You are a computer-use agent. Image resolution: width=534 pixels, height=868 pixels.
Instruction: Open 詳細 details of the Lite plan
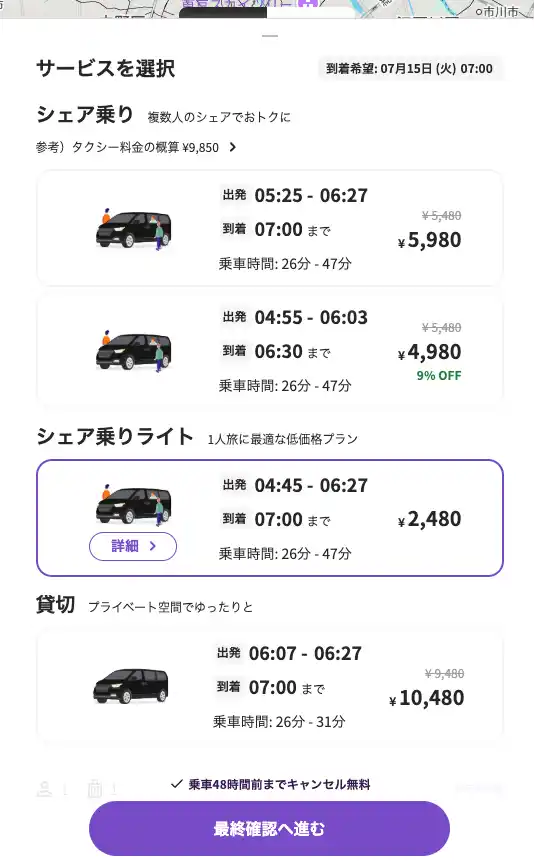(x=133, y=546)
